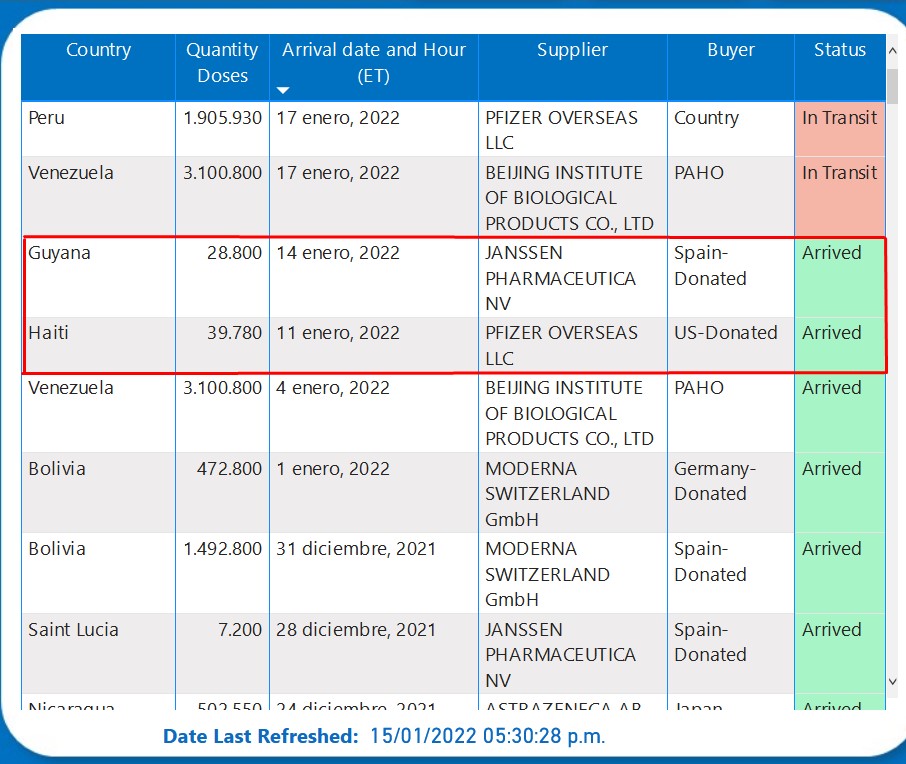Image resolution: width=906 pixels, height=764 pixels.
Task: Click the Germany-Donated buyer cell
Action: point(714,481)
